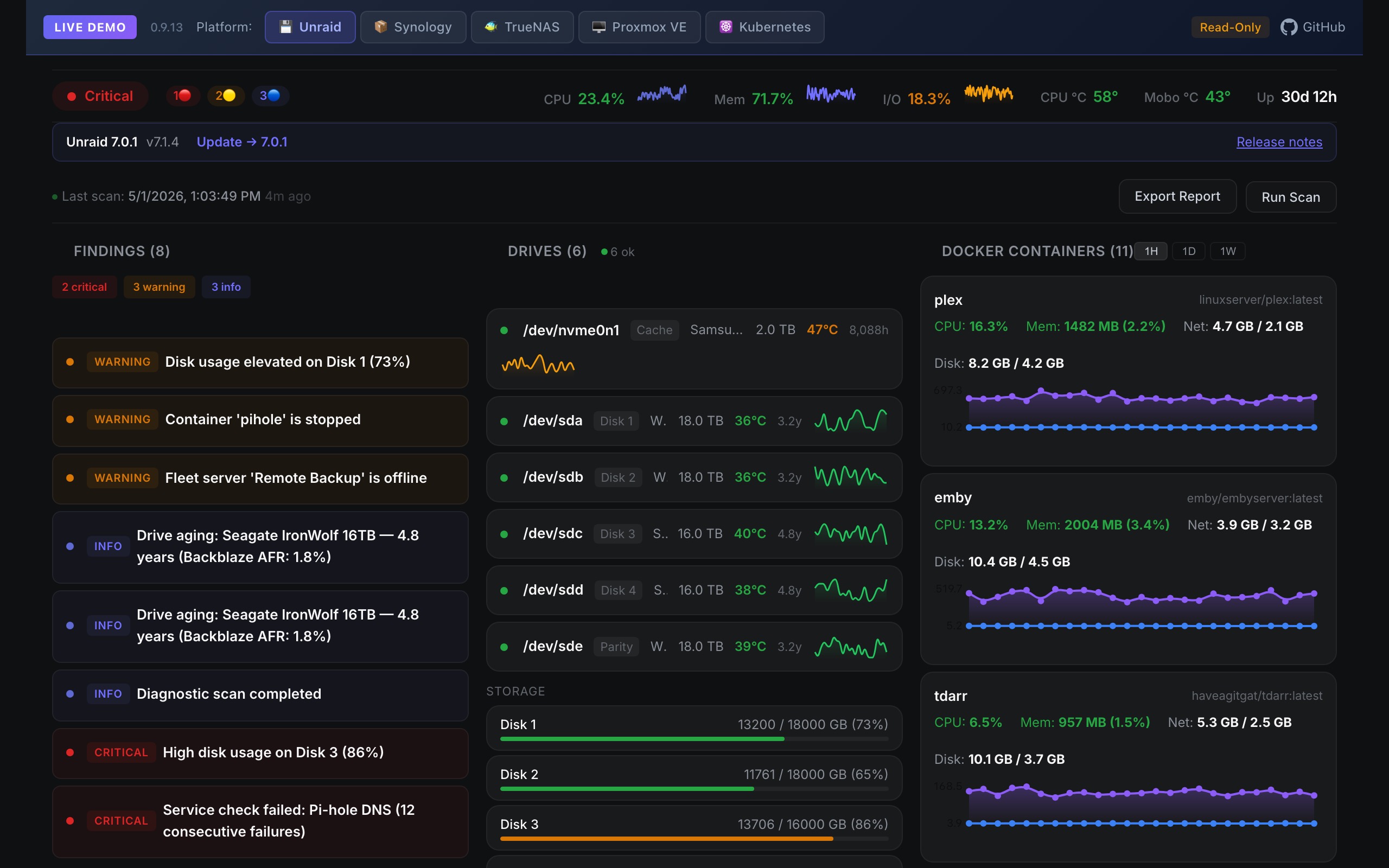Click INFO badge on Diagnostic scan finding
Image resolution: width=1389 pixels, height=868 pixels.
click(108, 694)
